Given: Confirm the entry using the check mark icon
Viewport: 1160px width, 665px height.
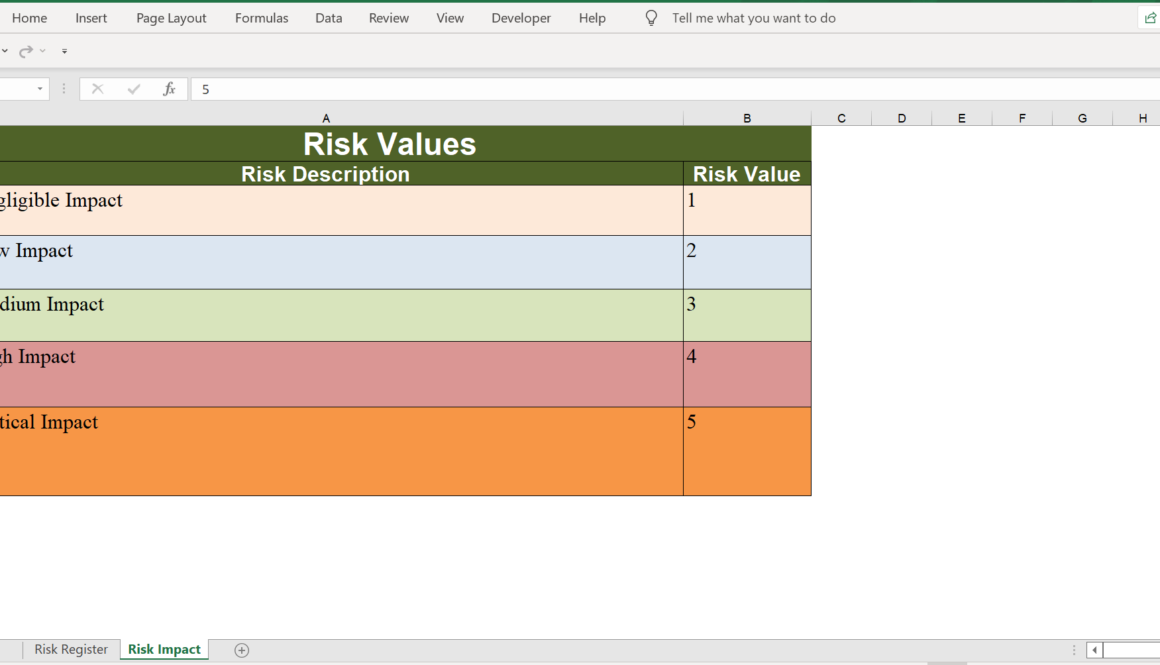Looking at the screenshot, I should point(133,89).
